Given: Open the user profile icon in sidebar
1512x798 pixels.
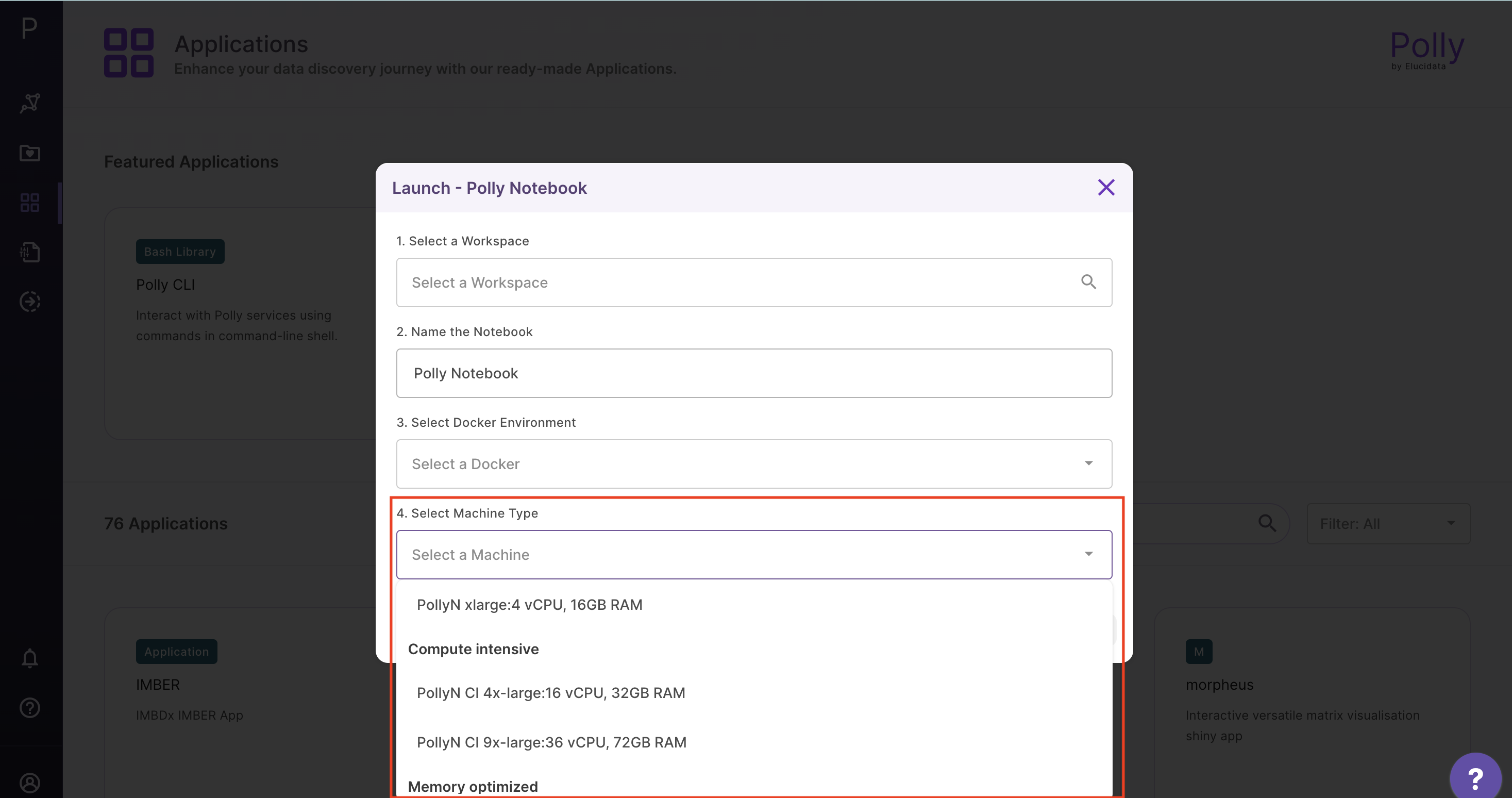Looking at the screenshot, I should pyautogui.click(x=30, y=783).
